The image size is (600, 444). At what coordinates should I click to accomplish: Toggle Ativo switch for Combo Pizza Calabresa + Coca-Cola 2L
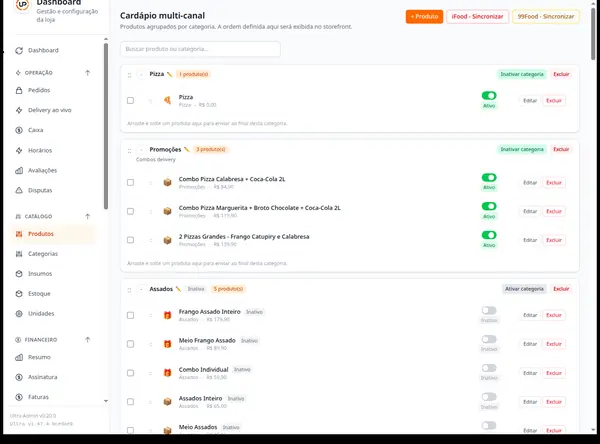click(x=489, y=177)
